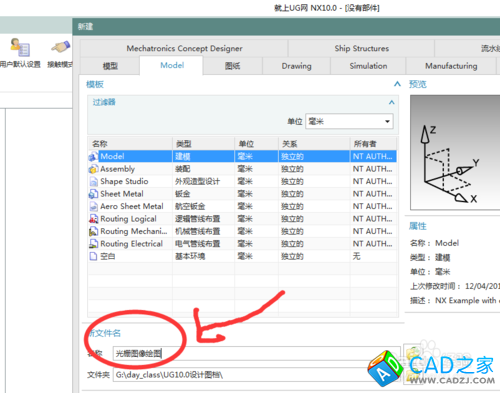Click the template preview thumbnail
Screen dimensions: 500x393
pyautogui.click(x=455, y=153)
